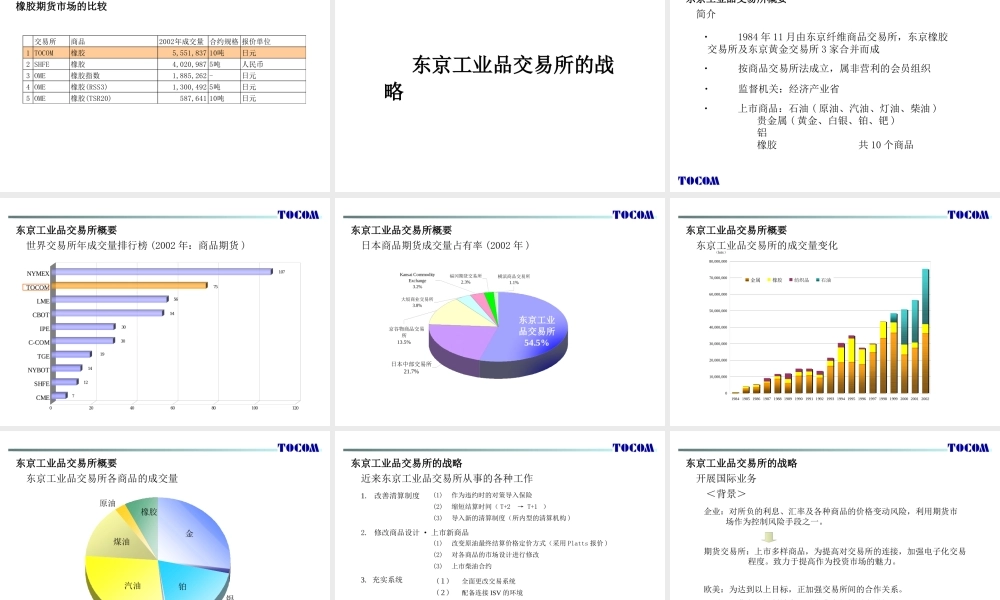Click the CME bar chart label

(43, 397)
